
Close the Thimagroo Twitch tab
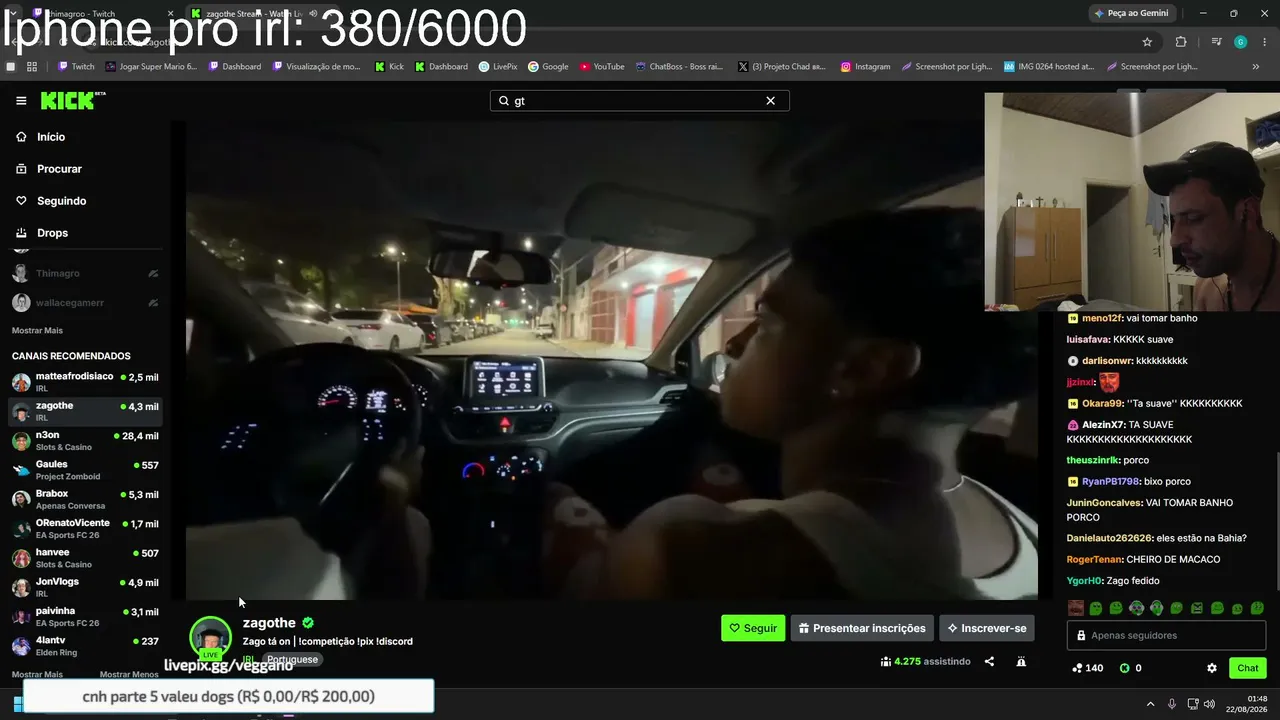171,14
